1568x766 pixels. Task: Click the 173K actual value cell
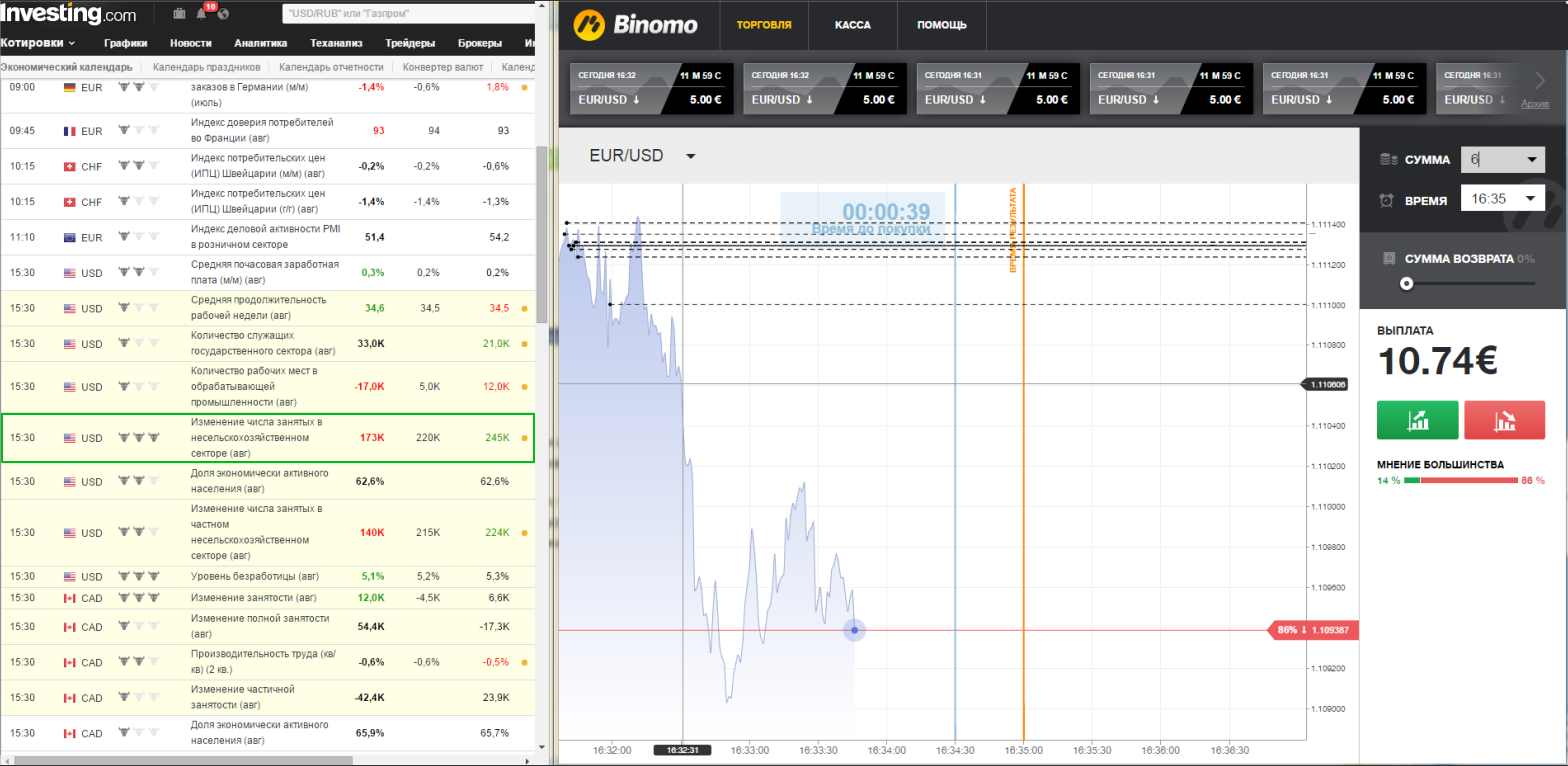[x=371, y=438]
